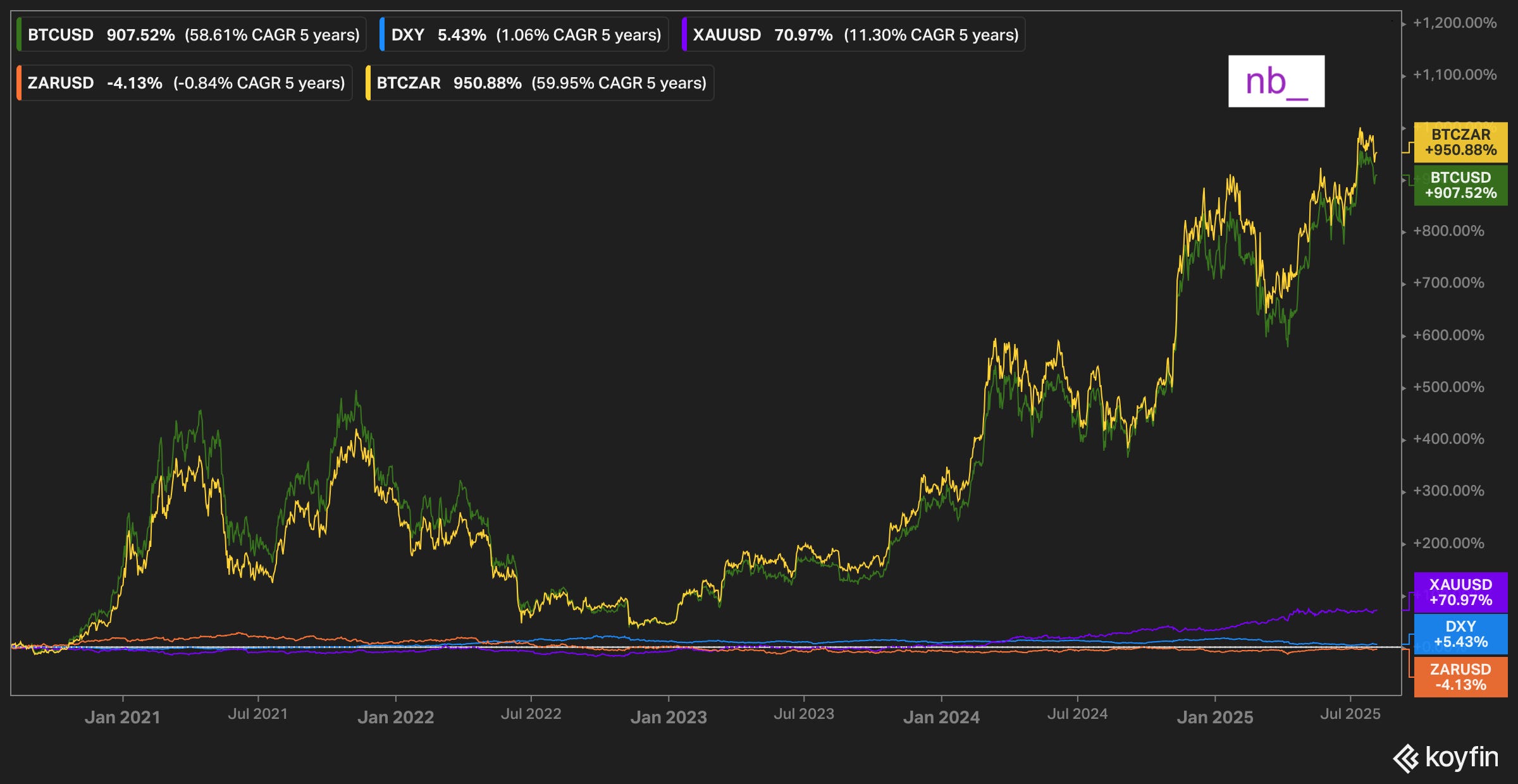Click the nb_ logo badge
Screen dimensions: 1518x784
click(1276, 82)
